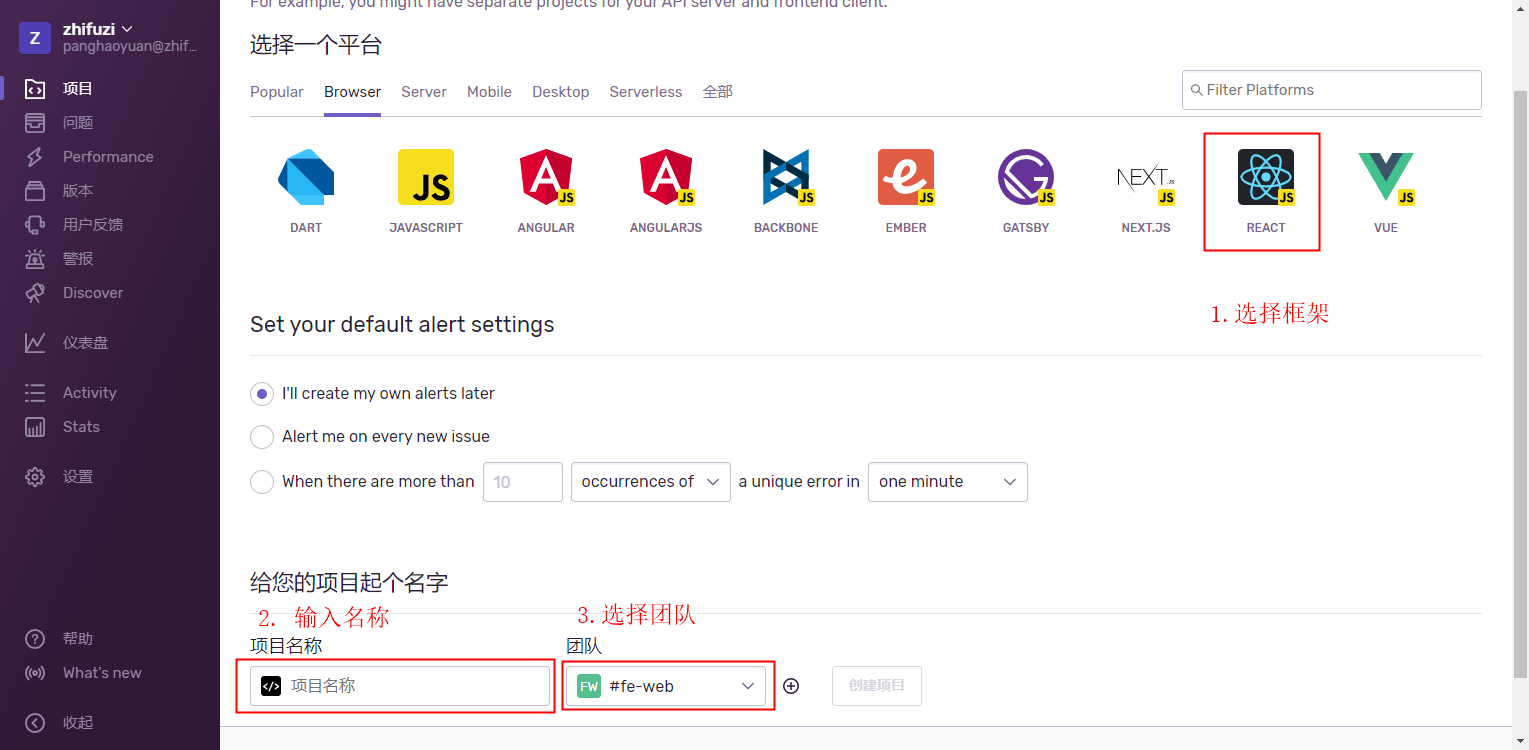Select the Dart platform icon
The image size is (1529, 750).
[x=306, y=177]
